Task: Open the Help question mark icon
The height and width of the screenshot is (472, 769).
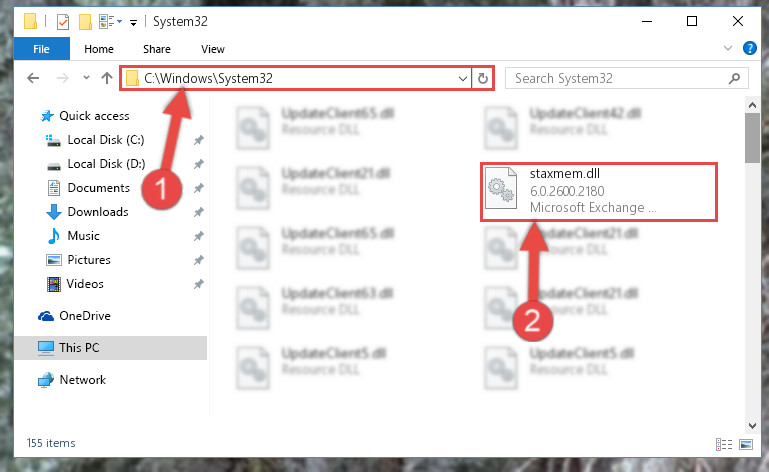Action: click(x=749, y=48)
